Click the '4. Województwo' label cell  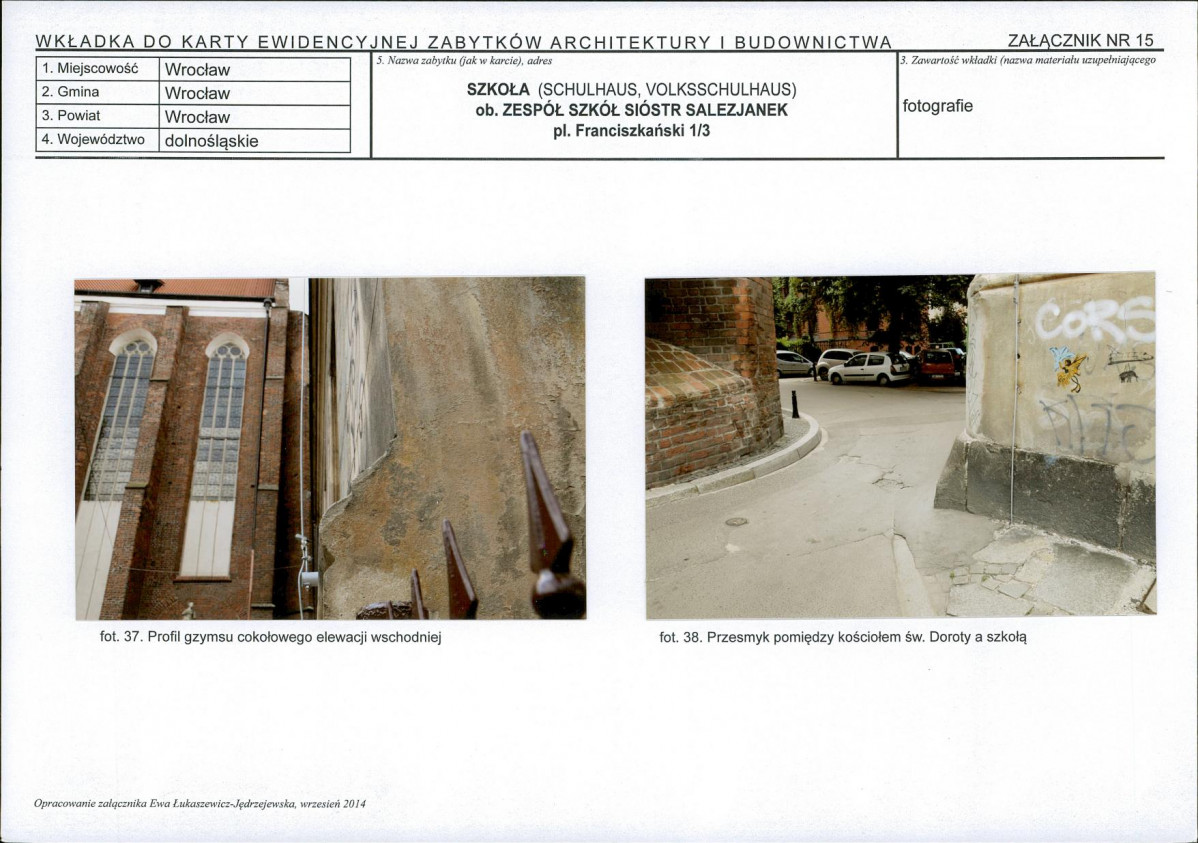coord(93,140)
